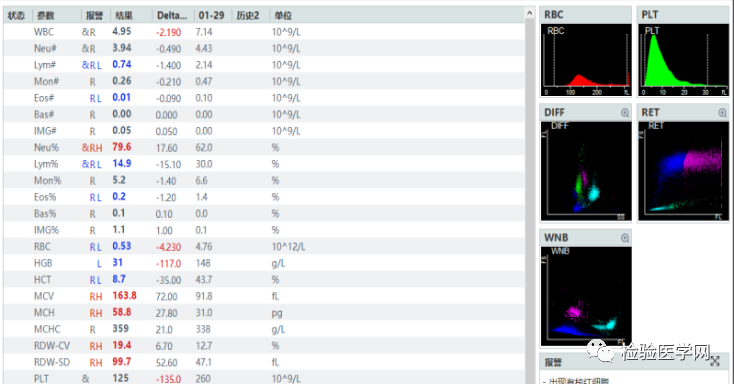Image resolution: width=734 pixels, height=384 pixels.
Task: Click the 01-29 history column header
Action: point(212,15)
